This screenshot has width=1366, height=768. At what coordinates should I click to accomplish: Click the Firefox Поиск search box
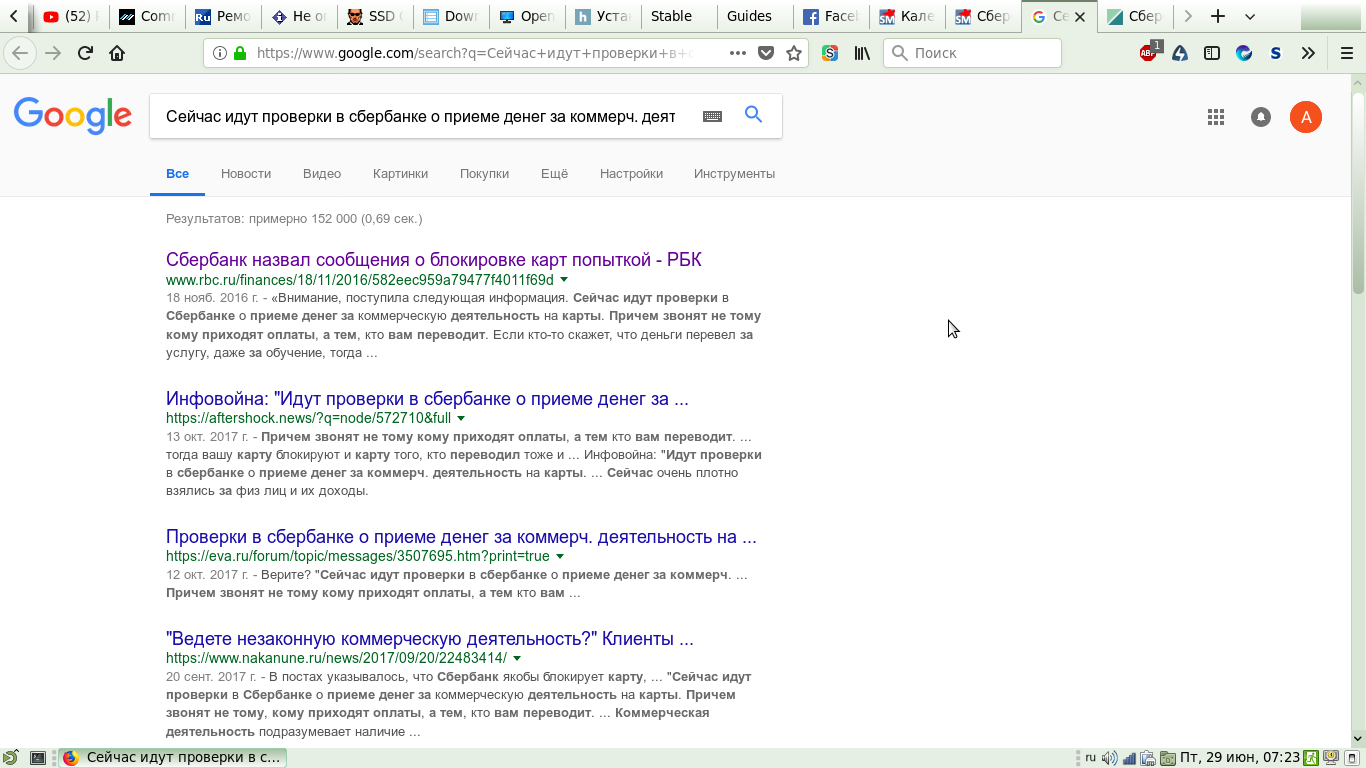click(x=972, y=53)
